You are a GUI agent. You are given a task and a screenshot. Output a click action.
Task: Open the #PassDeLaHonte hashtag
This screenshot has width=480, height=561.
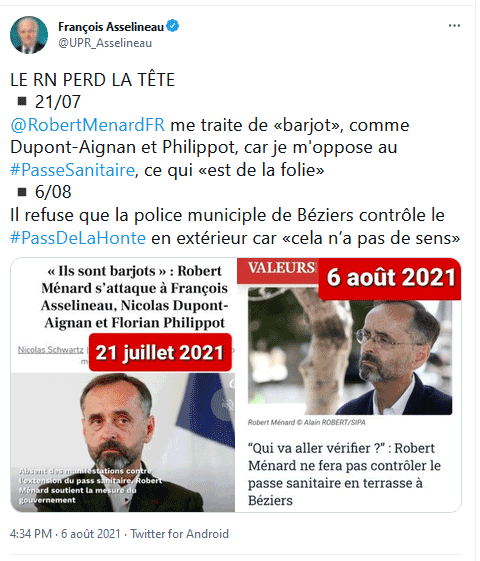click(x=78, y=238)
